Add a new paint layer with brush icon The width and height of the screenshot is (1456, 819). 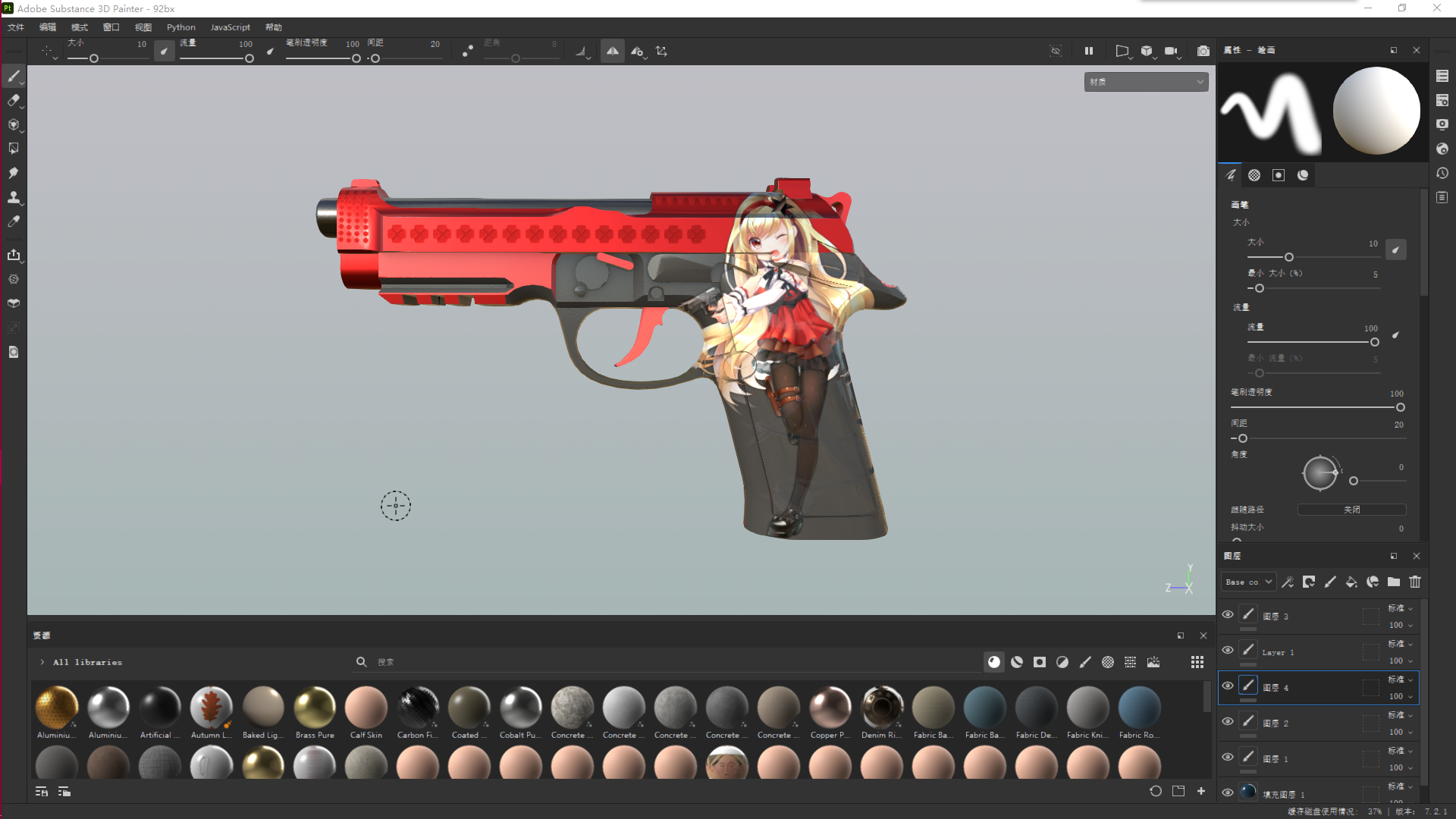coord(1330,582)
